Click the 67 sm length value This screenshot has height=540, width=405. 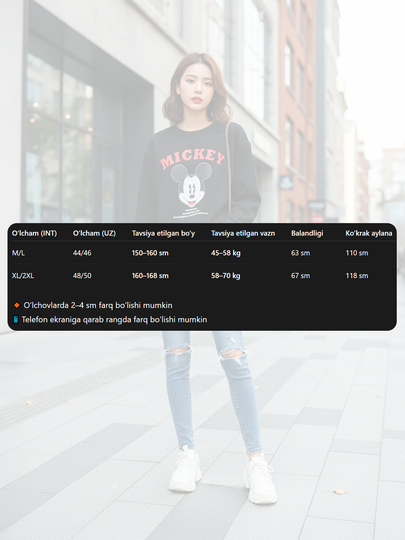300,276
